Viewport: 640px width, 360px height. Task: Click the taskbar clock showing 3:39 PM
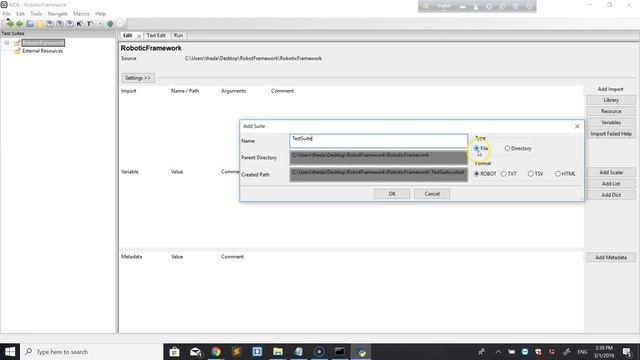(x=604, y=351)
